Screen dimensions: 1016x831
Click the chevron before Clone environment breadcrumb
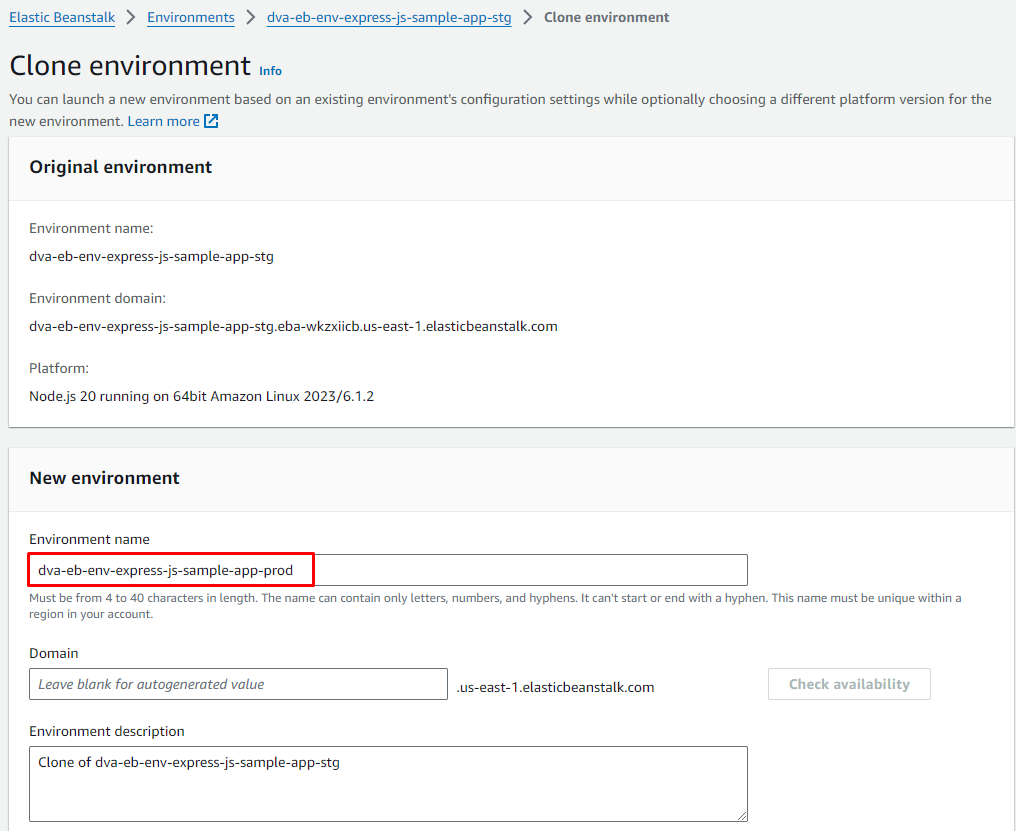[x=528, y=18]
